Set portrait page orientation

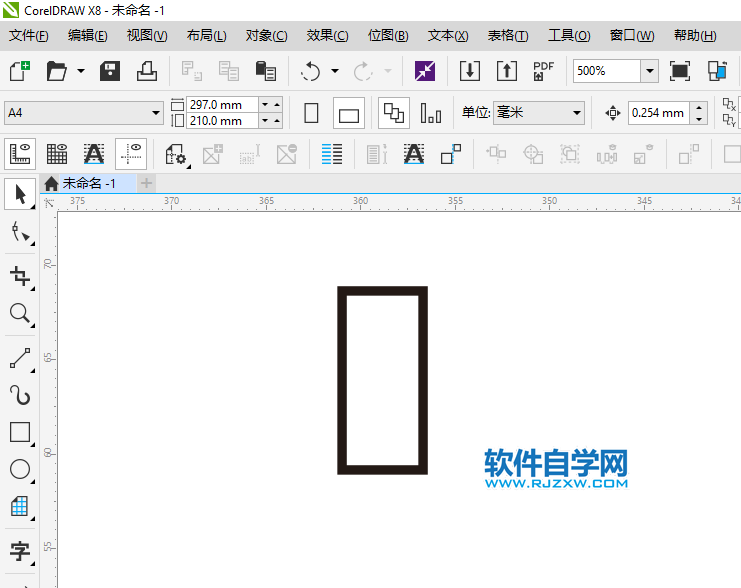click(x=311, y=113)
